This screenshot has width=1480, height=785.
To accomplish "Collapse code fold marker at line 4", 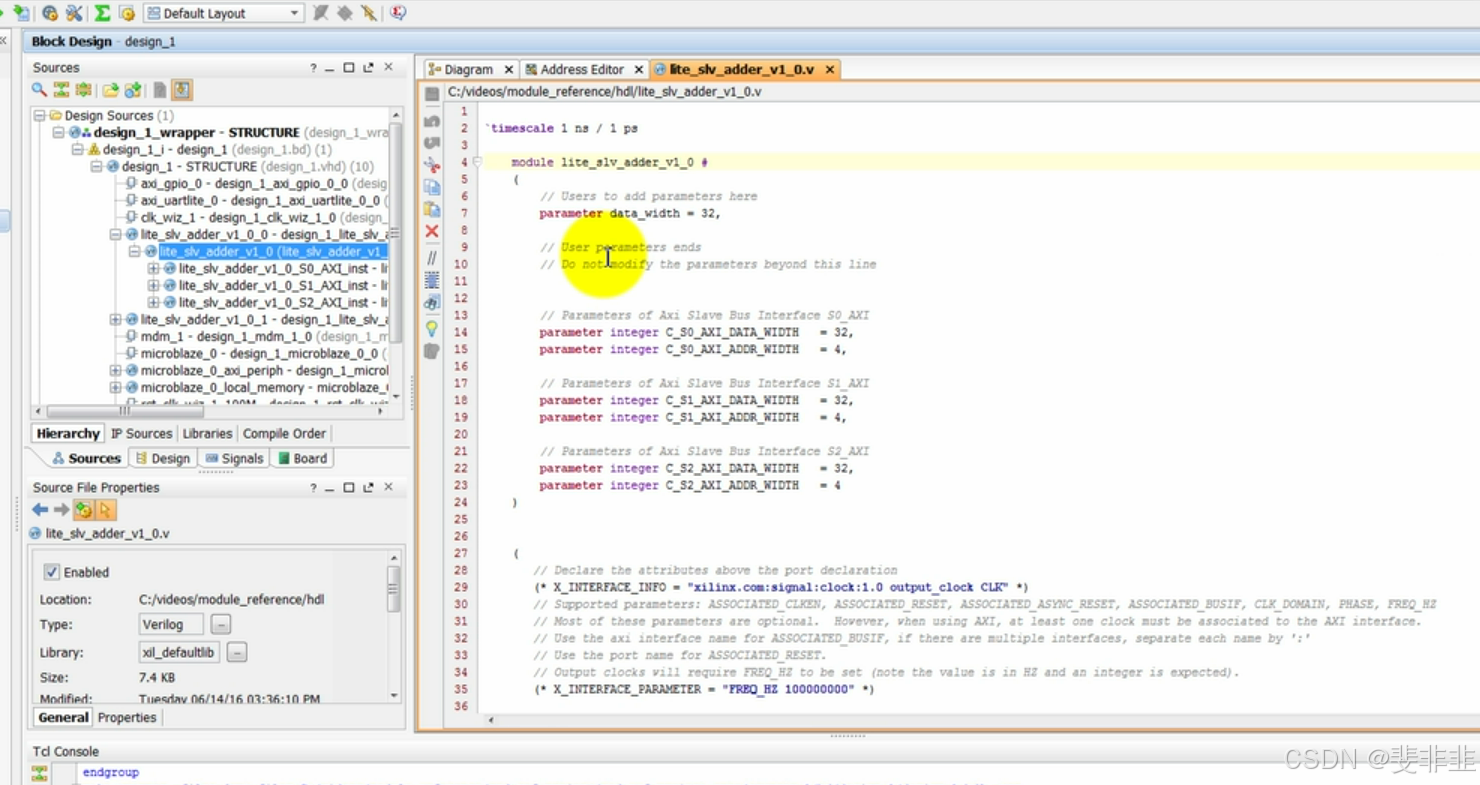I will tap(478, 162).
